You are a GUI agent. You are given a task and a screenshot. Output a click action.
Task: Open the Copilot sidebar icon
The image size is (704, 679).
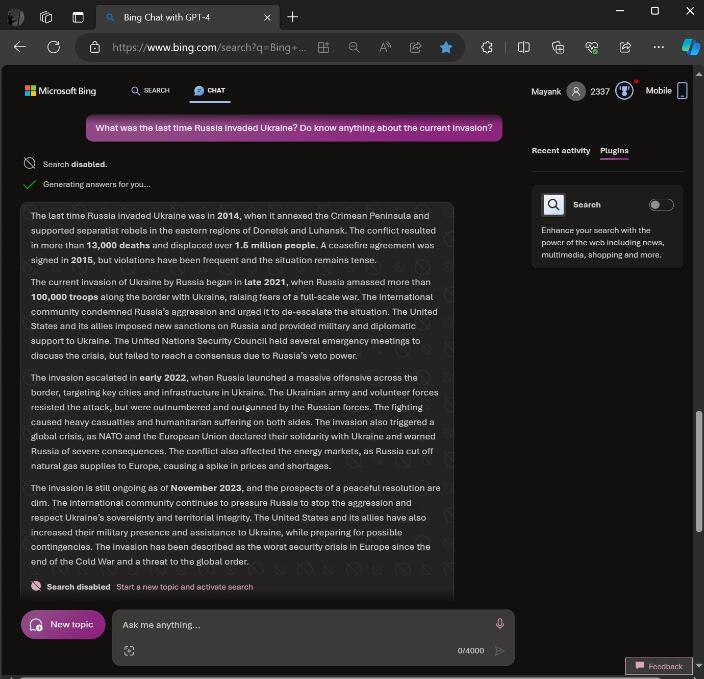(x=691, y=47)
